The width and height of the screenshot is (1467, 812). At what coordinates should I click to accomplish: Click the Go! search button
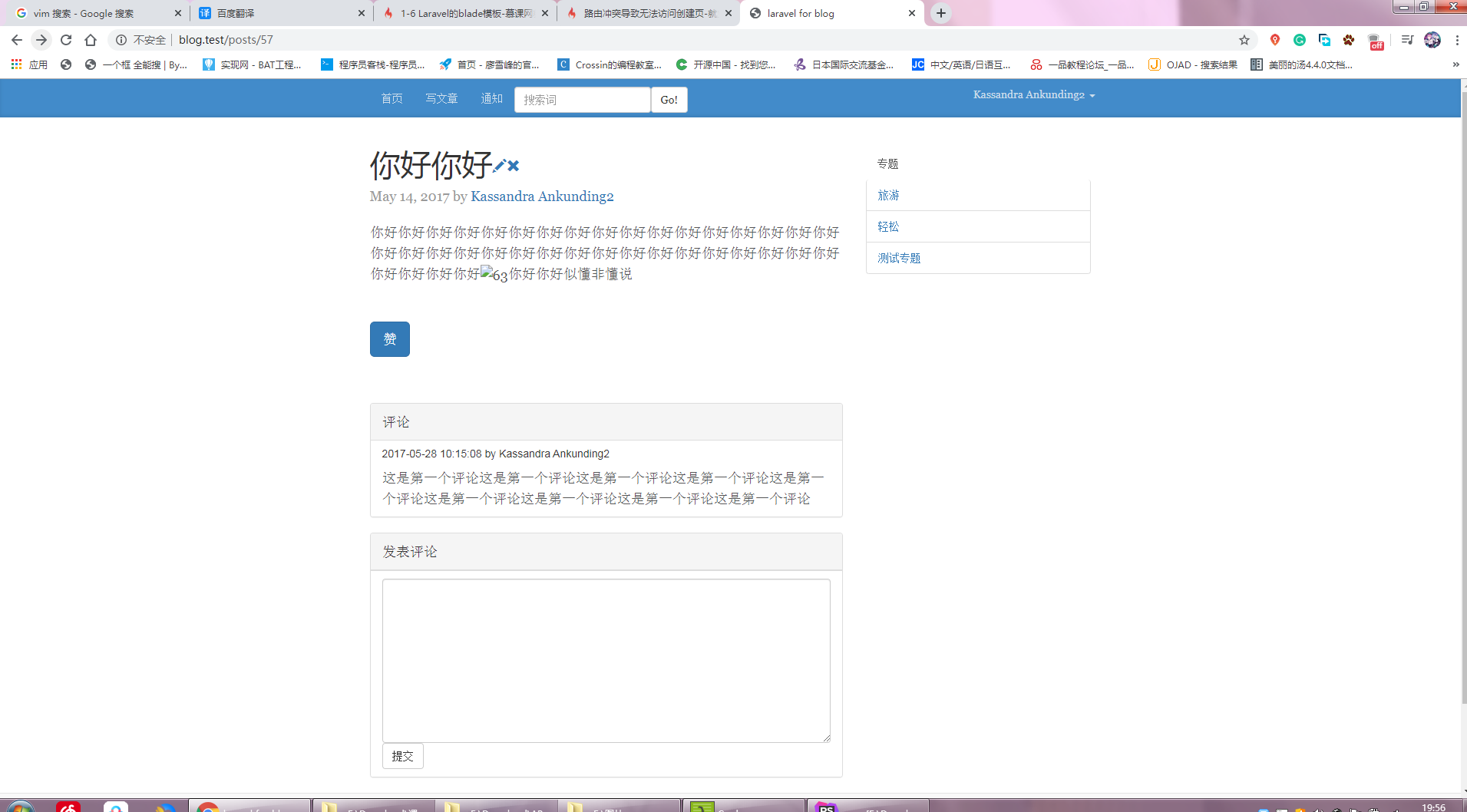(669, 100)
